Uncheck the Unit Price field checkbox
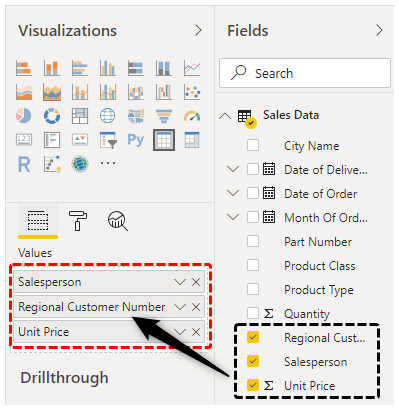This screenshot has width=399, height=410. pos(253,385)
